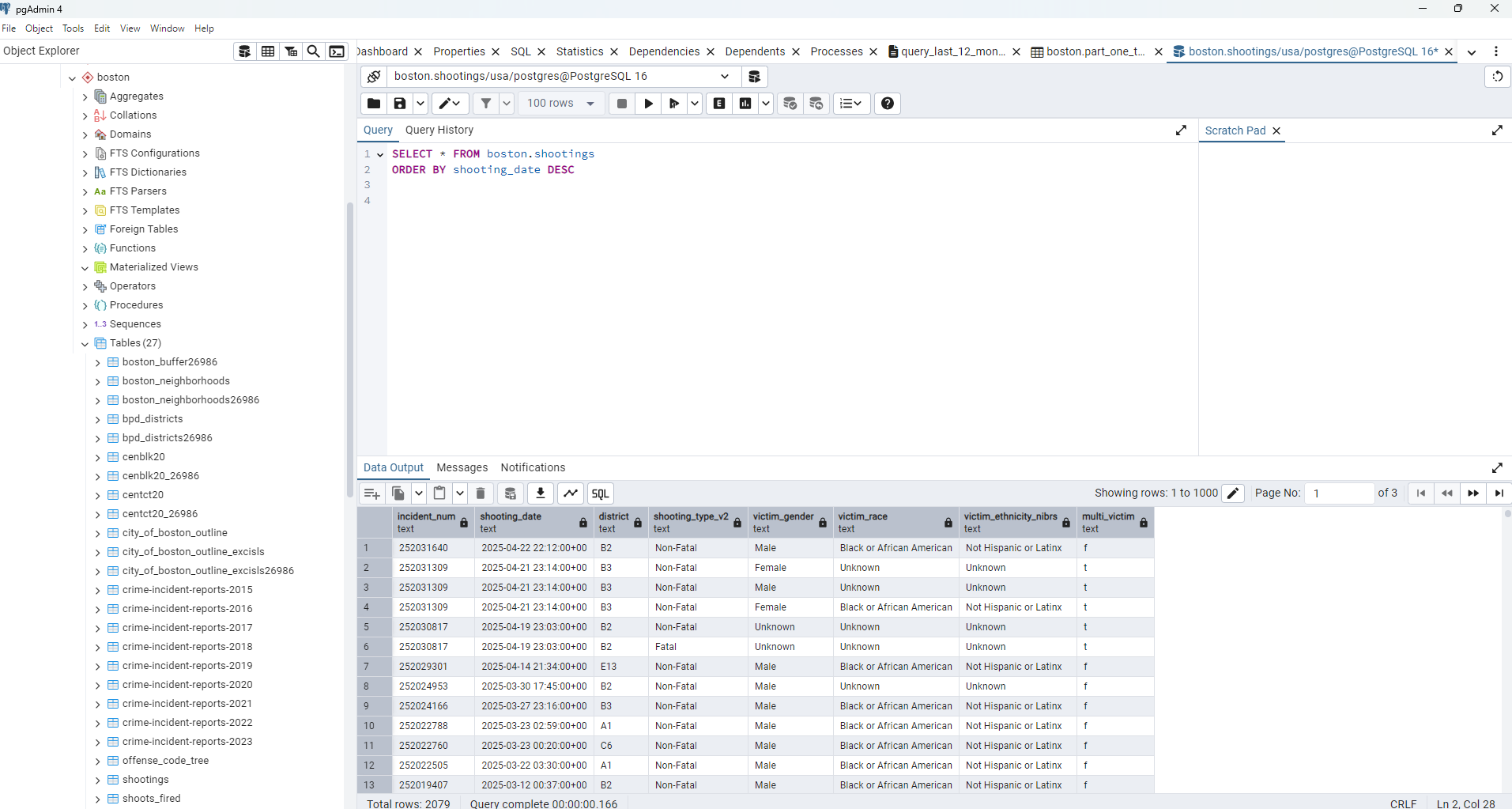Open the graph visualiser
The height and width of the screenshot is (809, 1512).
[x=571, y=493]
